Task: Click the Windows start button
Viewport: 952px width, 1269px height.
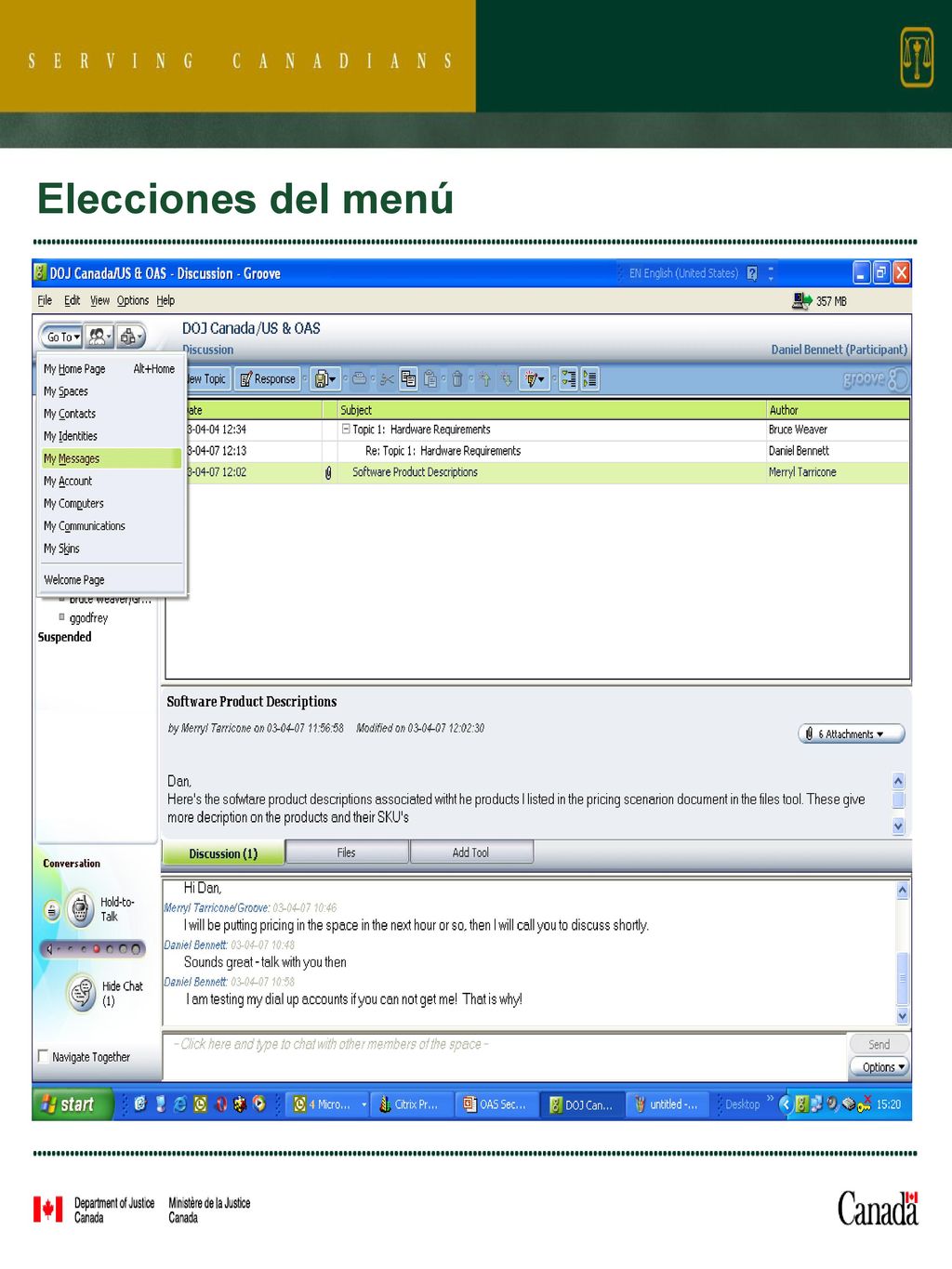Action: coord(73,1104)
